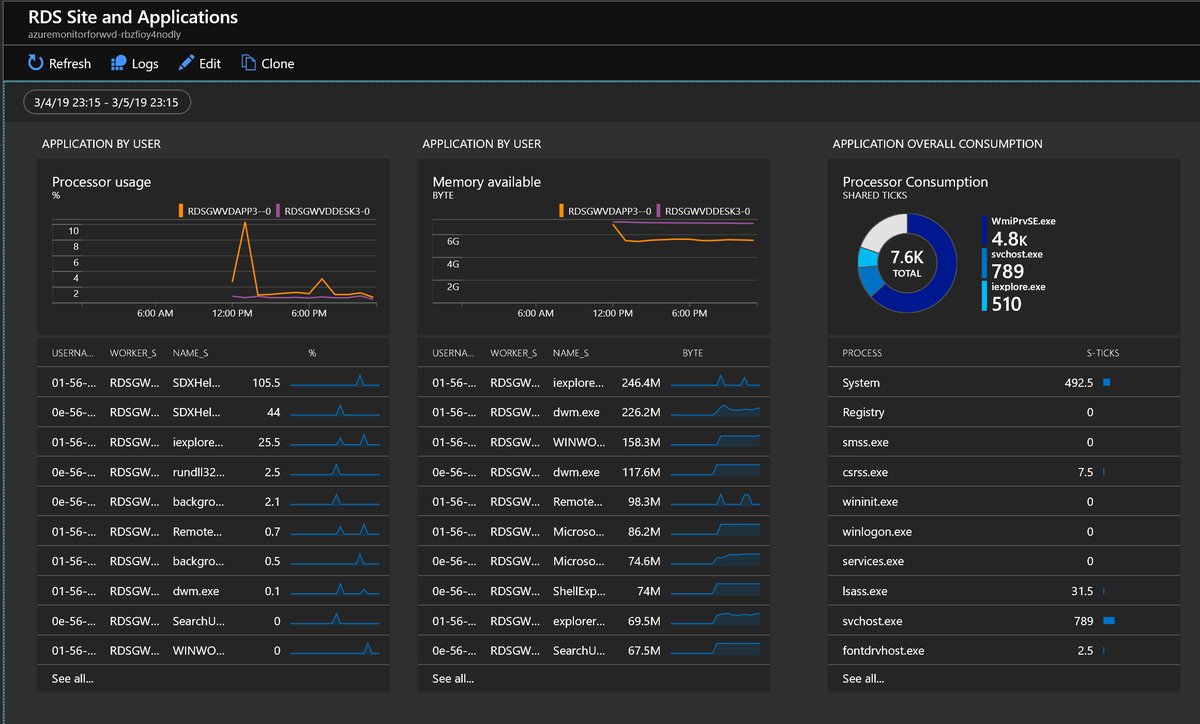This screenshot has height=724, width=1200.
Task: Select the SearchU row with 0 percent
Action: [x=213, y=621]
